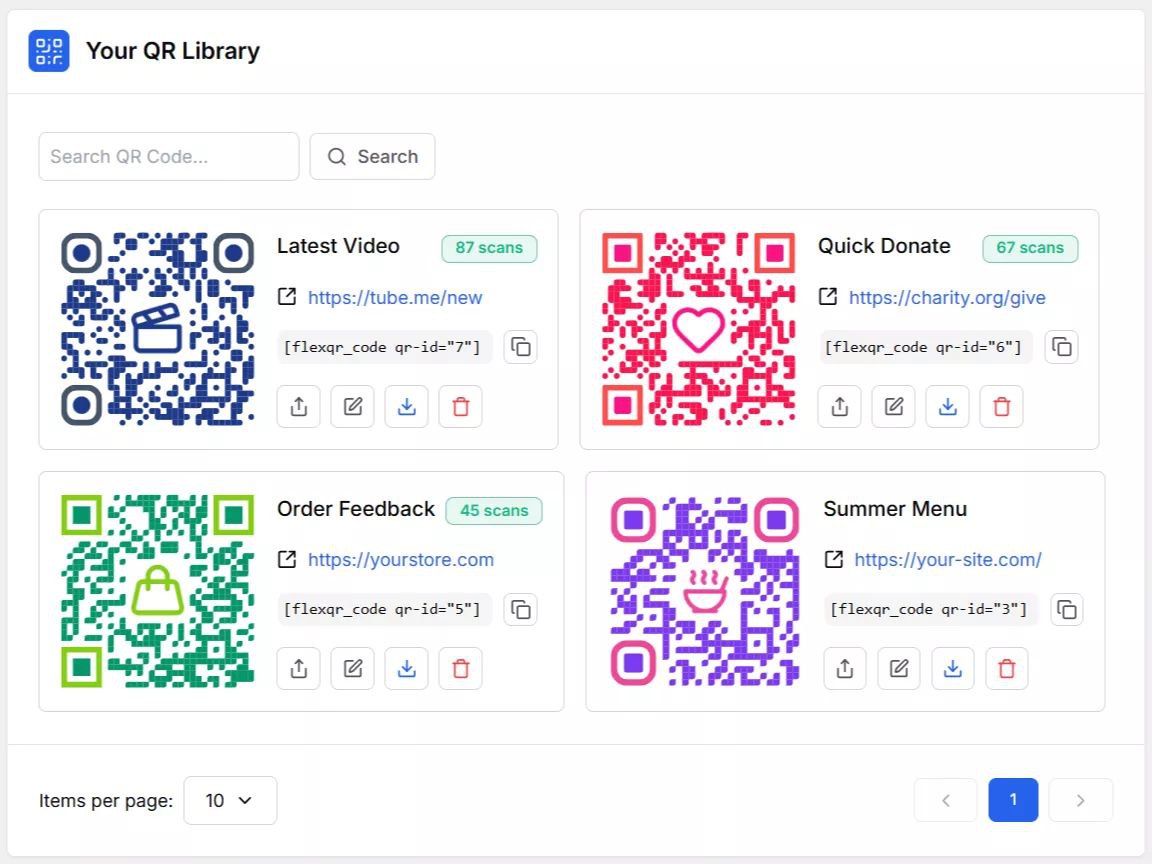Select the [flexqr_code qr-id="7"] shortcode text
Image resolution: width=1152 pixels, height=864 pixels.
(x=384, y=347)
